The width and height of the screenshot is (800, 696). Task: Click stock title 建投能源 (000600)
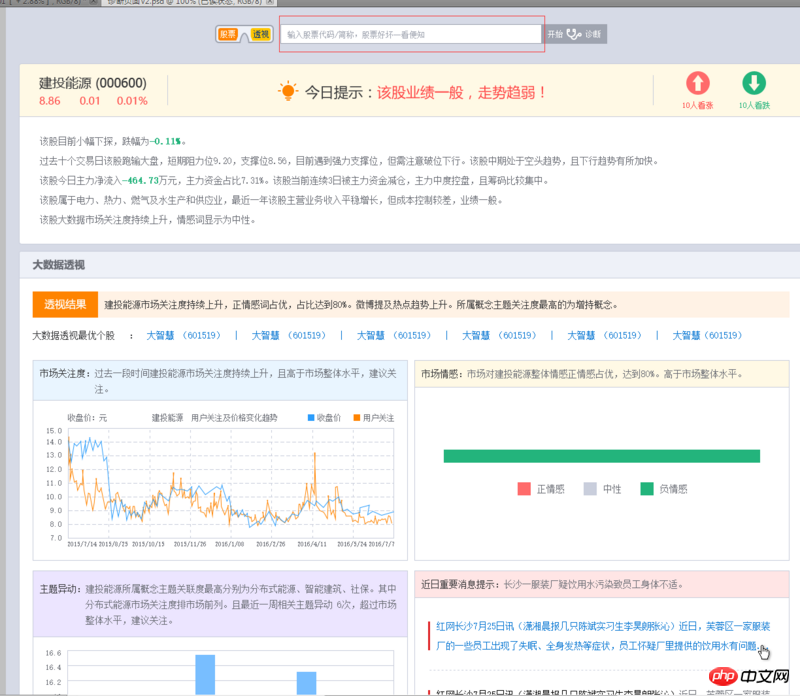point(93,83)
